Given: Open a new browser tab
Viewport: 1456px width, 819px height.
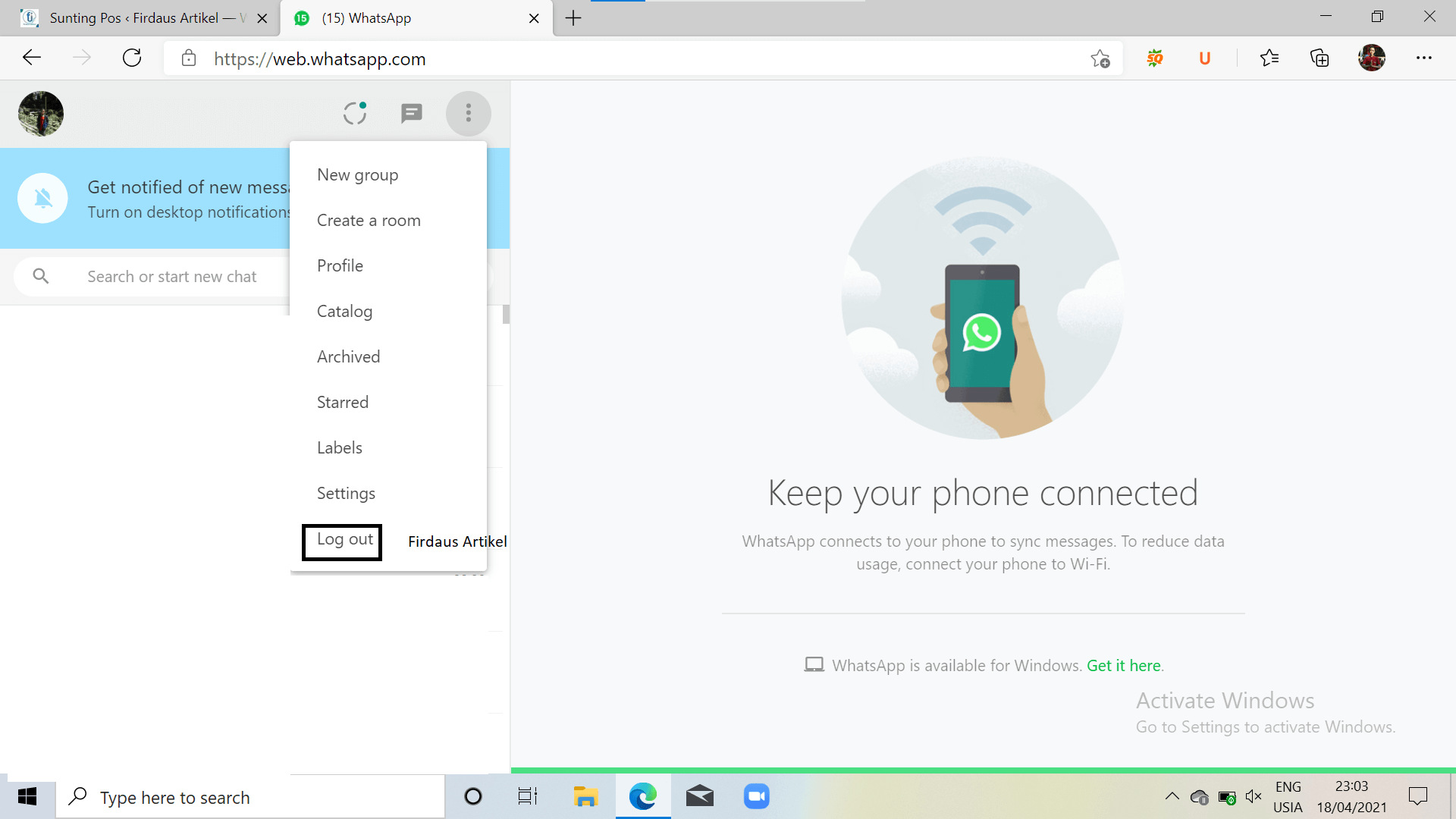Looking at the screenshot, I should (573, 18).
